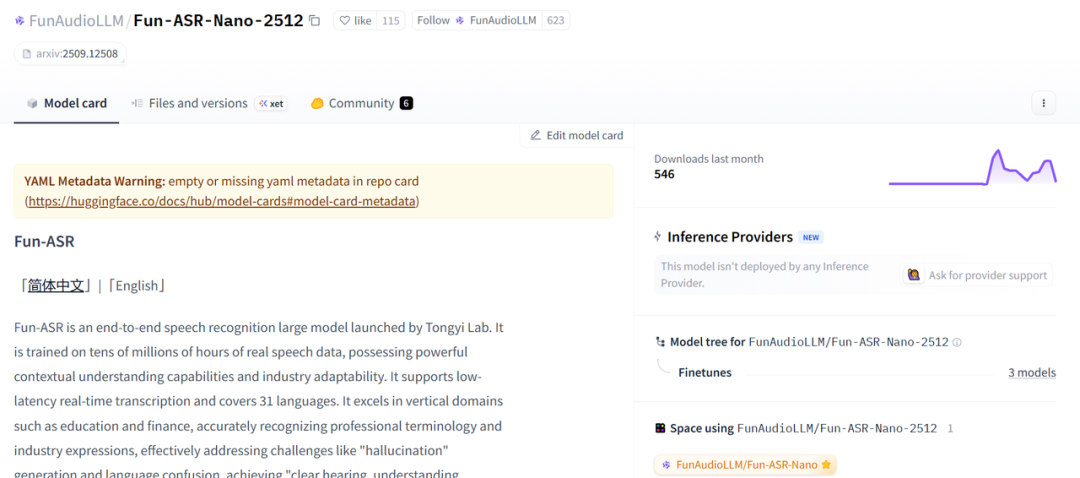Copy the model name with the copy icon

(315, 20)
